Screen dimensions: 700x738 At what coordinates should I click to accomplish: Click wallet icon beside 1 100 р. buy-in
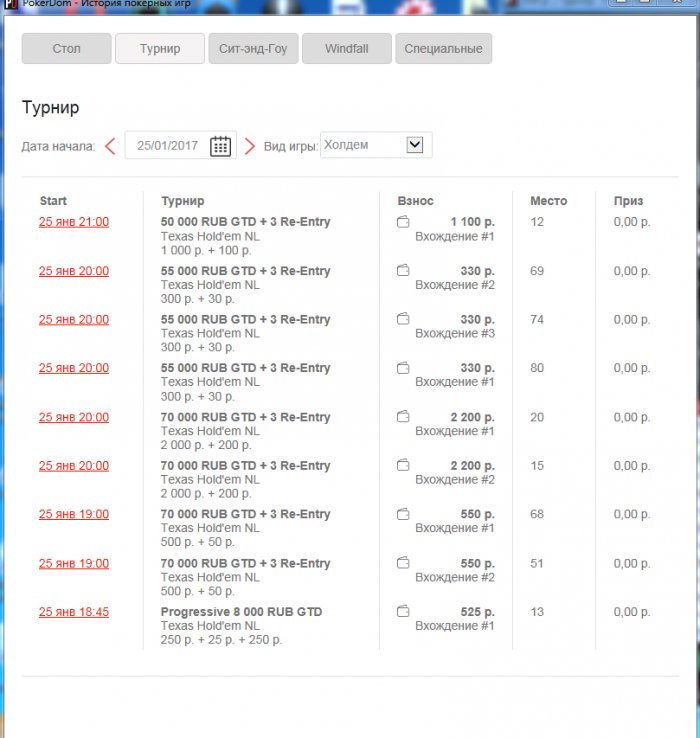pos(403,221)
